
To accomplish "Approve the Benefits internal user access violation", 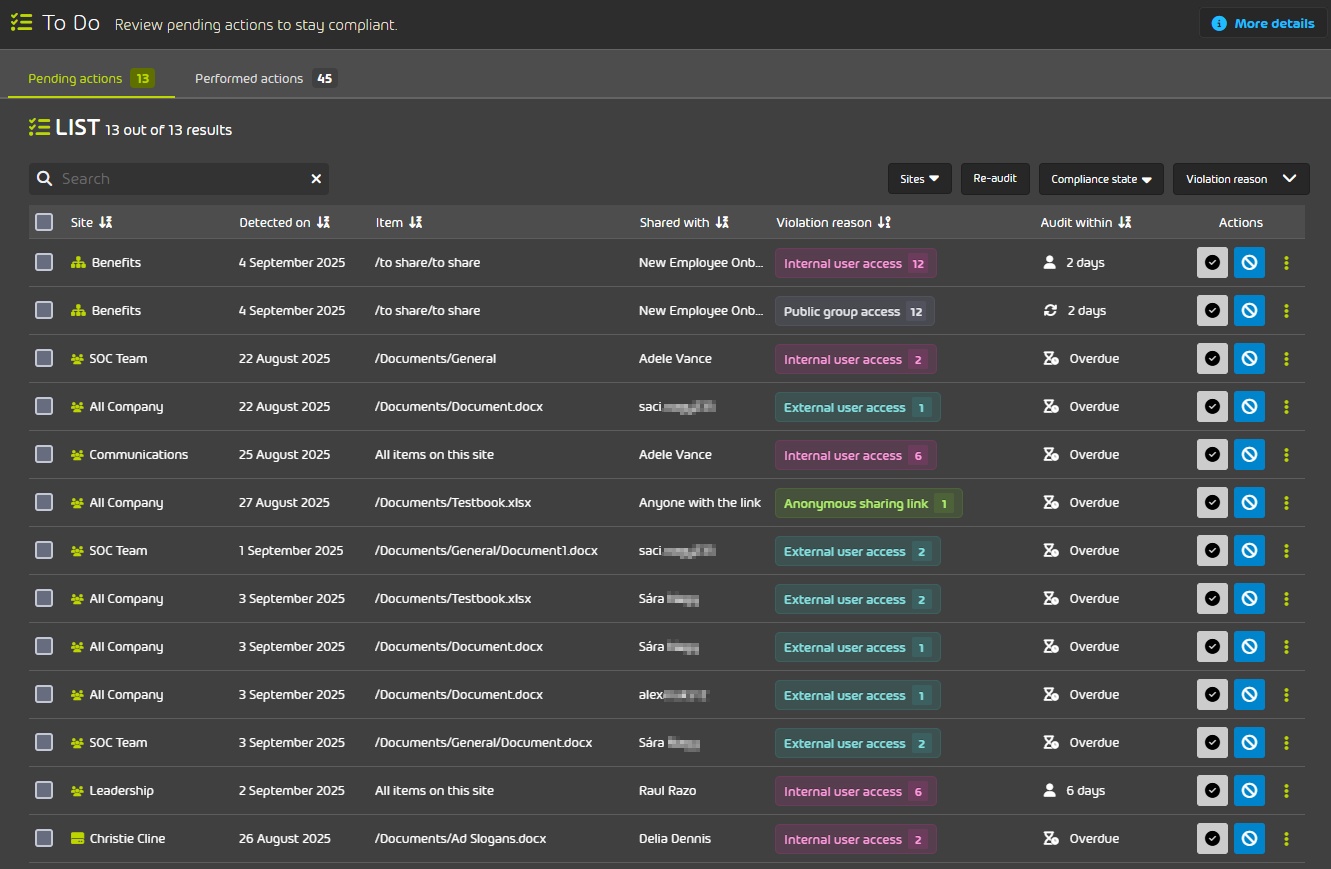I will pos(1212,262).
